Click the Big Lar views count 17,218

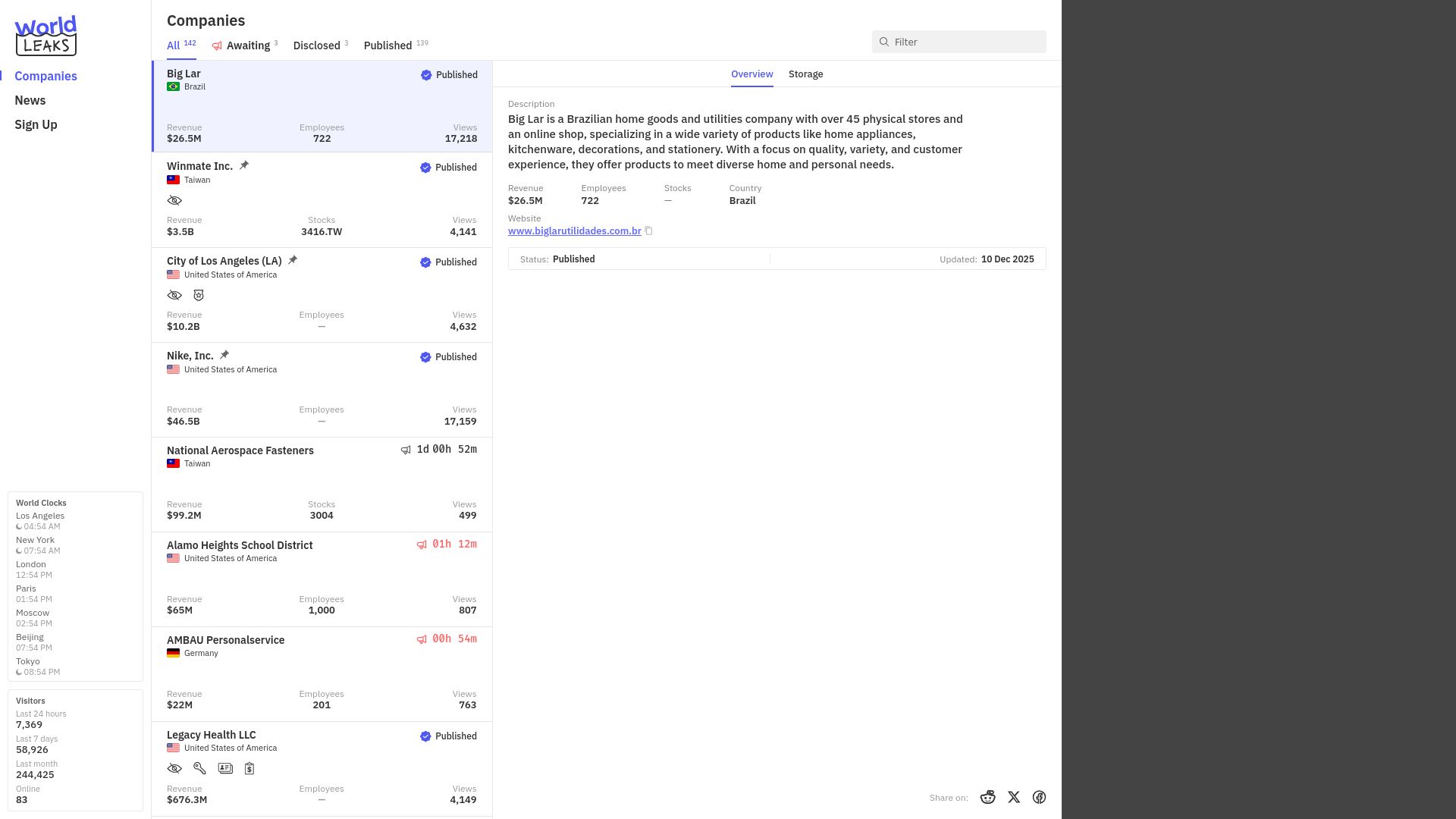tap(461, 139)
